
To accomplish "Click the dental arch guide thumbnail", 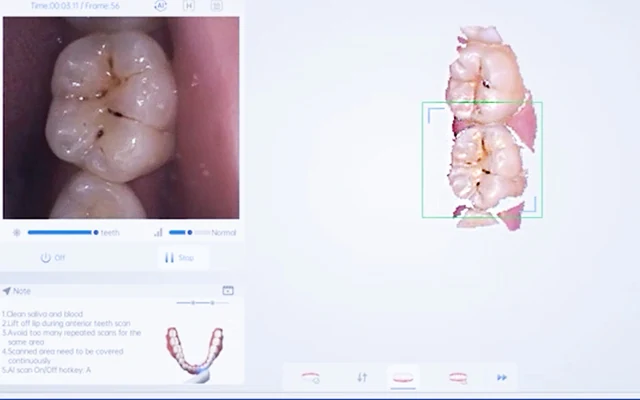I will coord(194,353).
